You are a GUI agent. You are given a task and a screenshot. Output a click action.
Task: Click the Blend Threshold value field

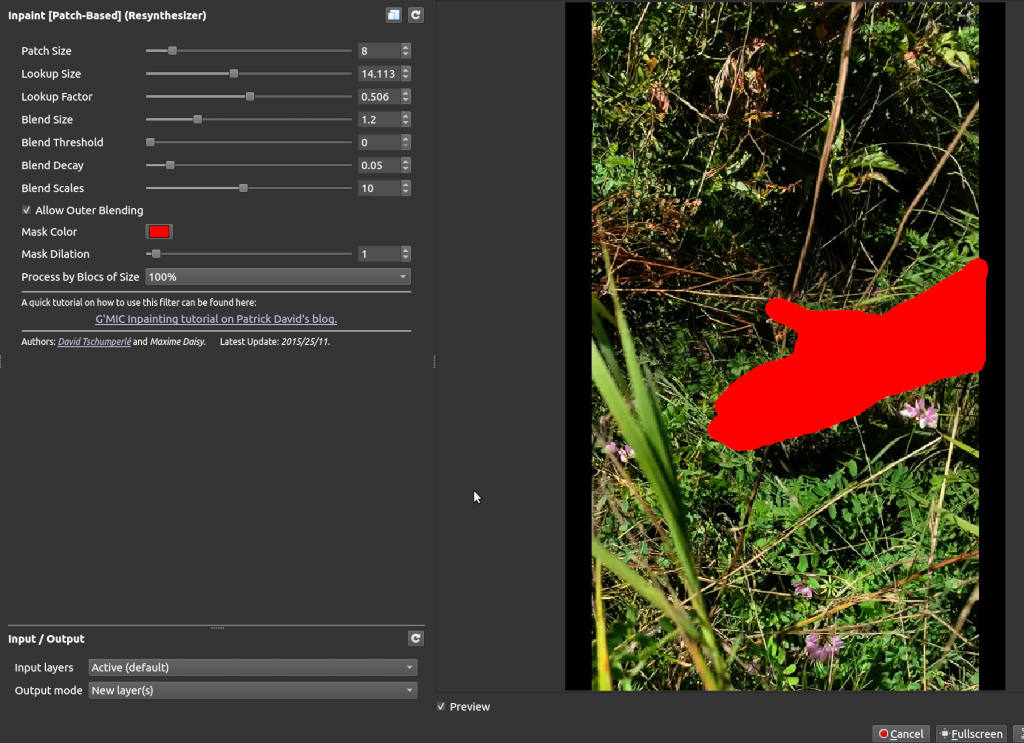coord(379,142)
